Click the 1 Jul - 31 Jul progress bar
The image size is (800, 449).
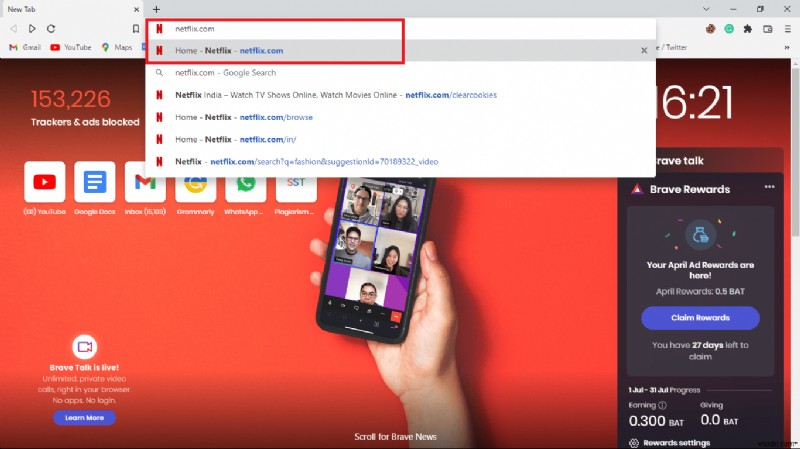pos(738,390)
